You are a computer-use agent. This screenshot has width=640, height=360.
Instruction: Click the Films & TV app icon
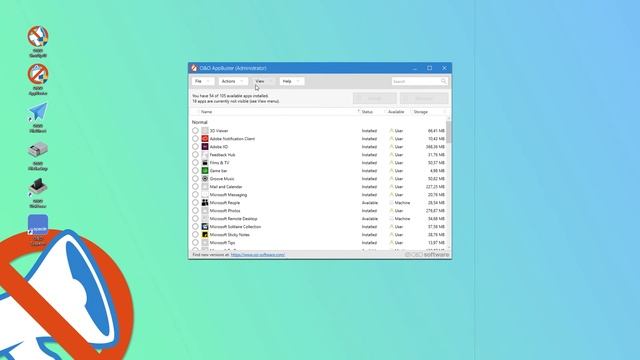tap(205, 162)
